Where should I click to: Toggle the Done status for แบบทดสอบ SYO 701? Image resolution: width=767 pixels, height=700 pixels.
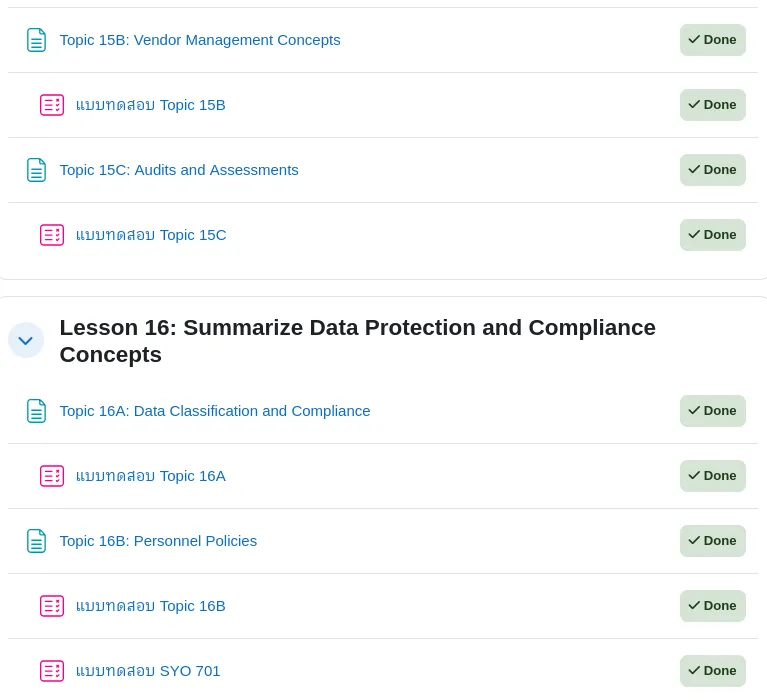[x=713, y=671]
